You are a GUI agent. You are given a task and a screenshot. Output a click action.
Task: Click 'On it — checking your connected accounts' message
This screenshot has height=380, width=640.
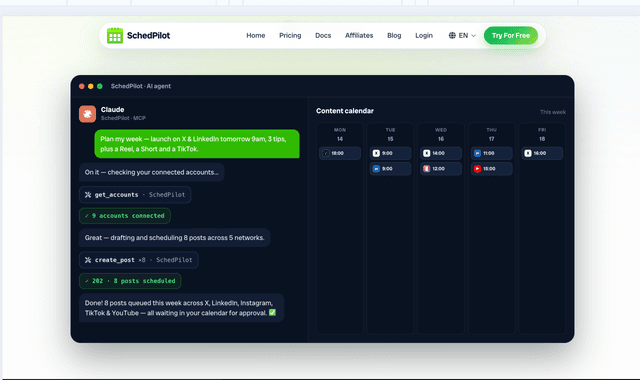click(x=151, y=172)
